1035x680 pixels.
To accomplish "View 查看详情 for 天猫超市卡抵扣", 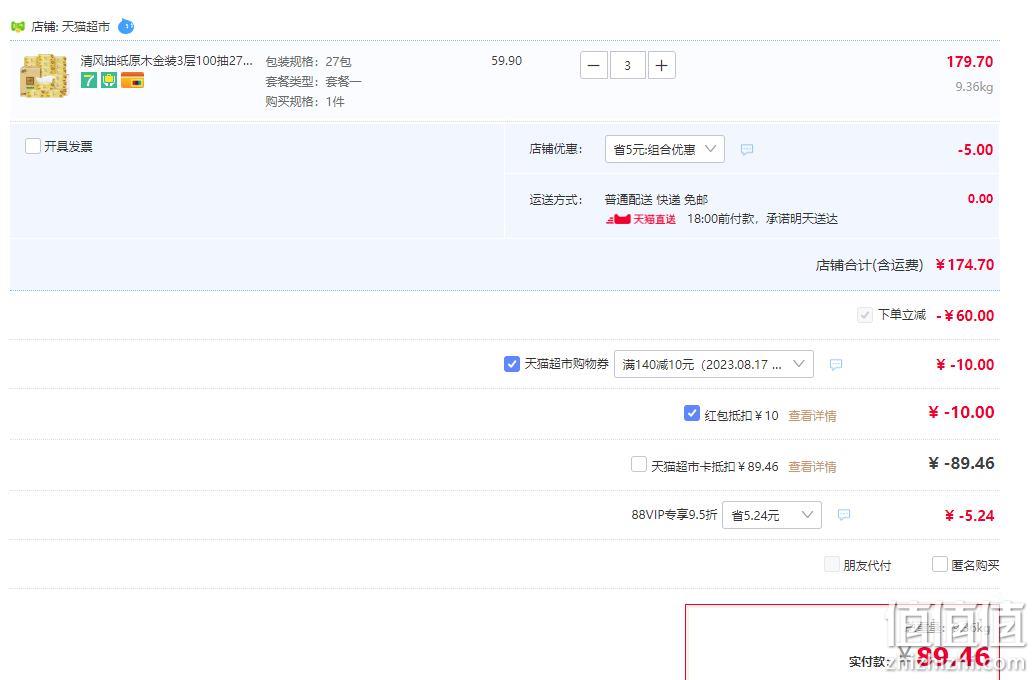I will tap(812, 467).
